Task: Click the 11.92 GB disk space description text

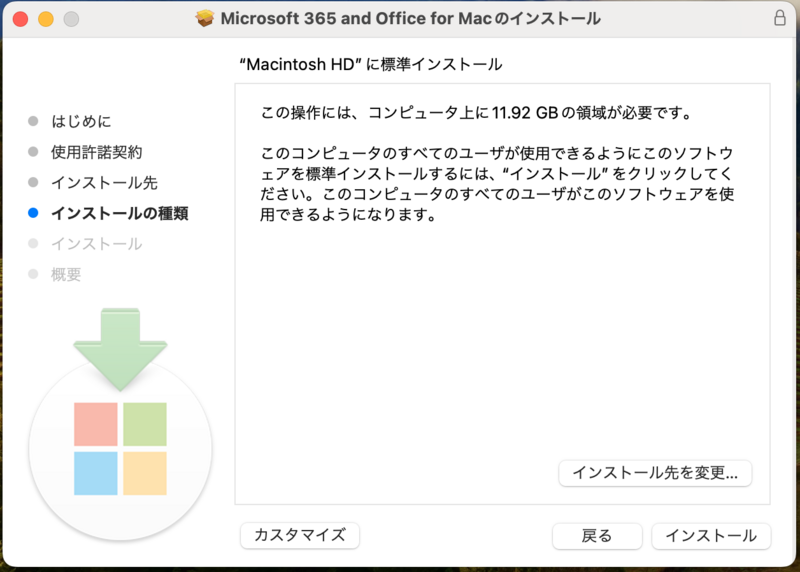Action: point(477,111)
